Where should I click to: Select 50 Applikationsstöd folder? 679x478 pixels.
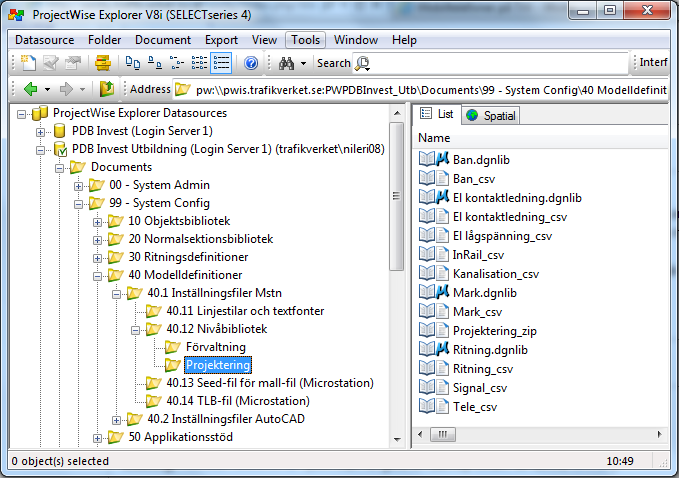click(x=181, y=437)
